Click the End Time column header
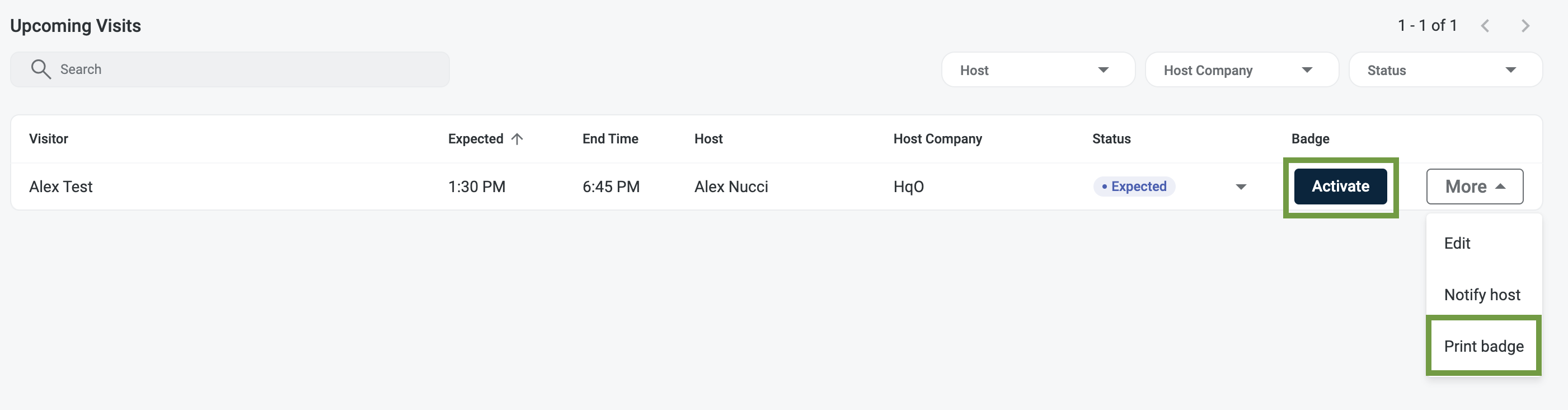 (x=610, y=139)
